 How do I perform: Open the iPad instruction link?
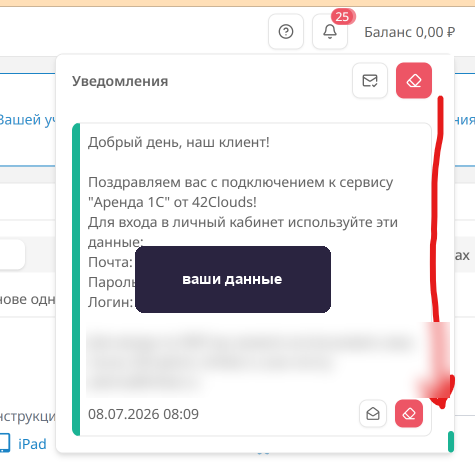(x=32, y=444)
